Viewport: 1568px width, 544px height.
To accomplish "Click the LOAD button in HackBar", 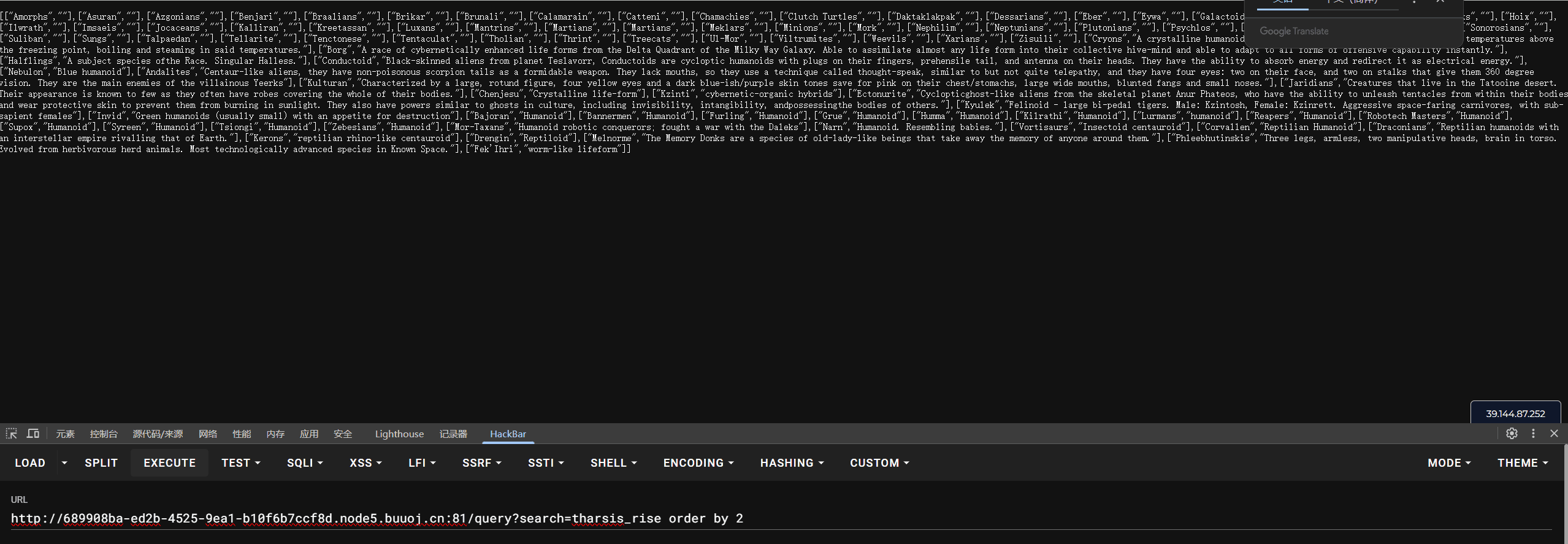I will (x=30, y=463).
